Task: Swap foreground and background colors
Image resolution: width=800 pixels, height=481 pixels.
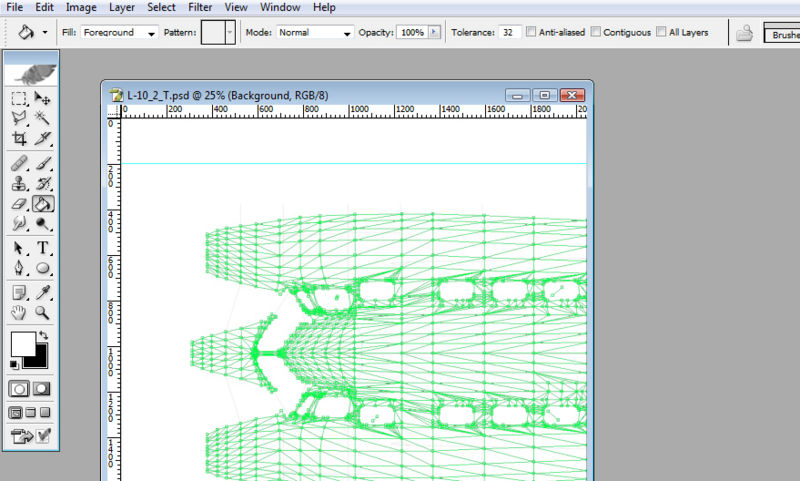Action: (x=43, y=336)
